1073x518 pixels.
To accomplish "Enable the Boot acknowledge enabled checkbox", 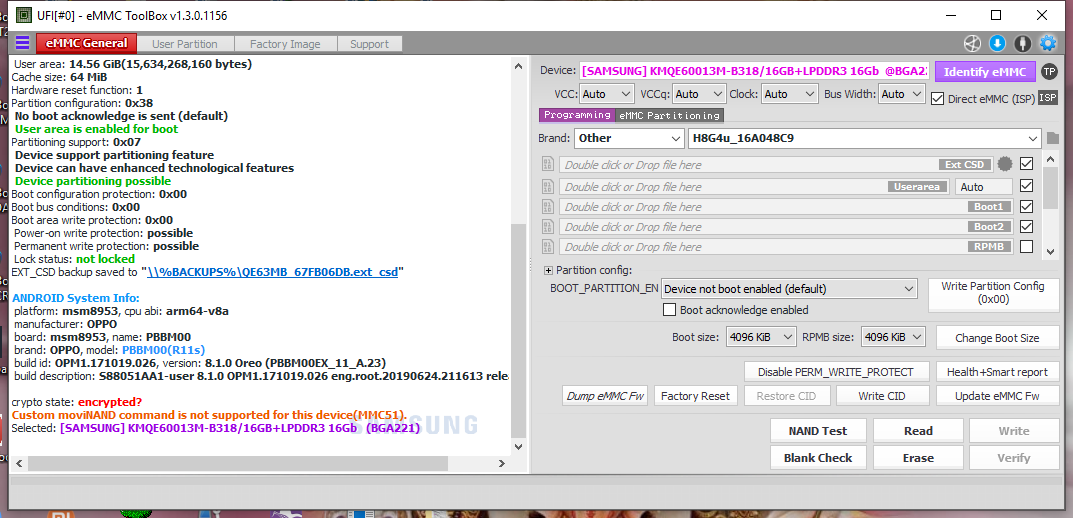I will 670,310.
